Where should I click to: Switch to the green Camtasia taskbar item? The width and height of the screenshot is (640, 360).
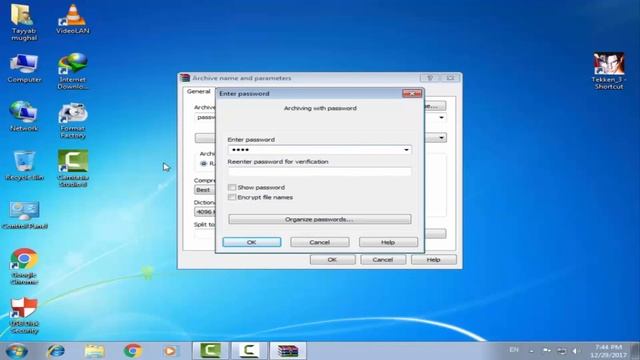(211, 351)
